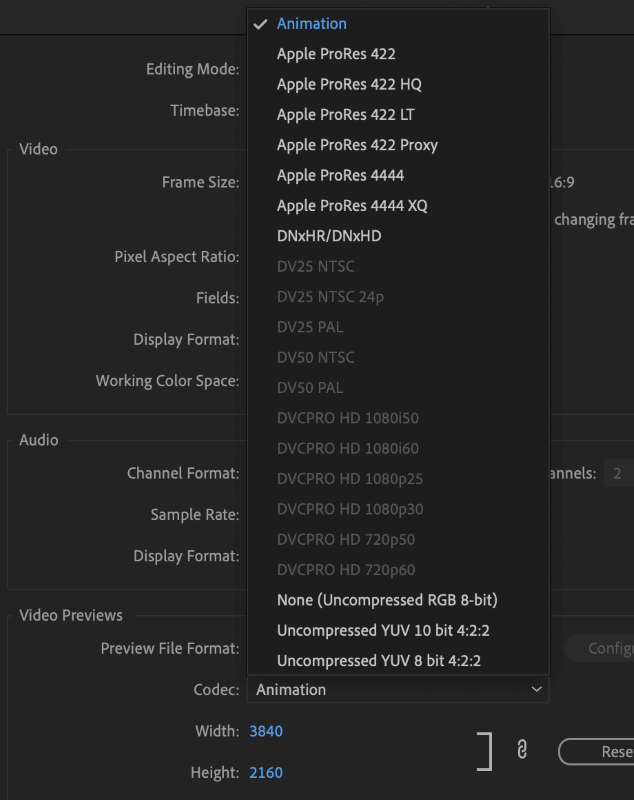Choose Apple ProRes 422 Proxy codec
This screenshot has width=634, height=800.
(x=398, y=145)
